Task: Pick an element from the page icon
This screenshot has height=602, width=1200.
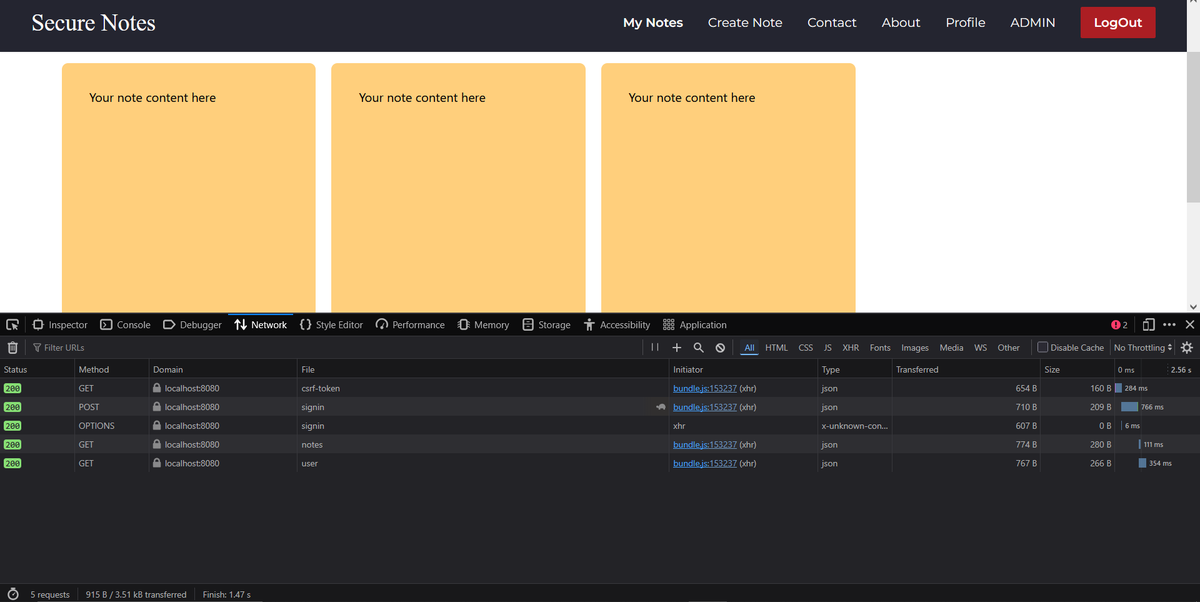Action: point(12,325)
